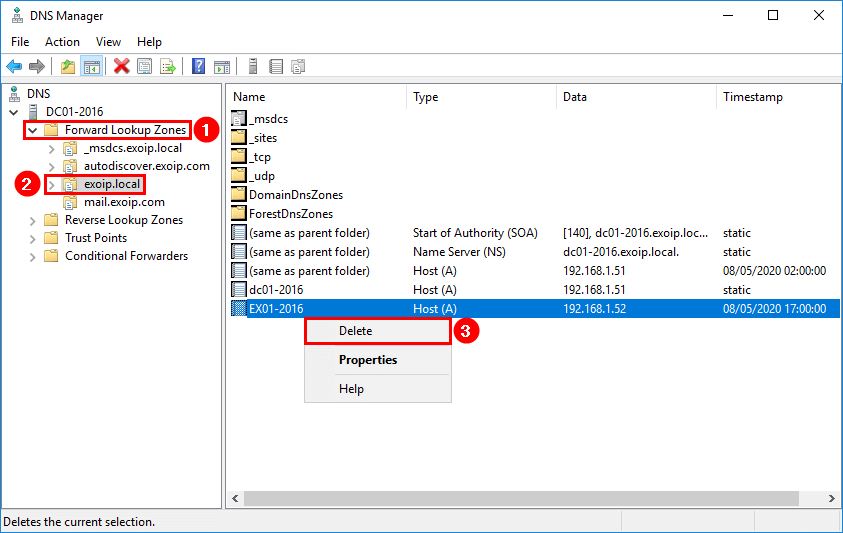Viewport: 843px width, 533px height.
Task: Select Trust Points in the tree
Action: [x=96, y=238]
